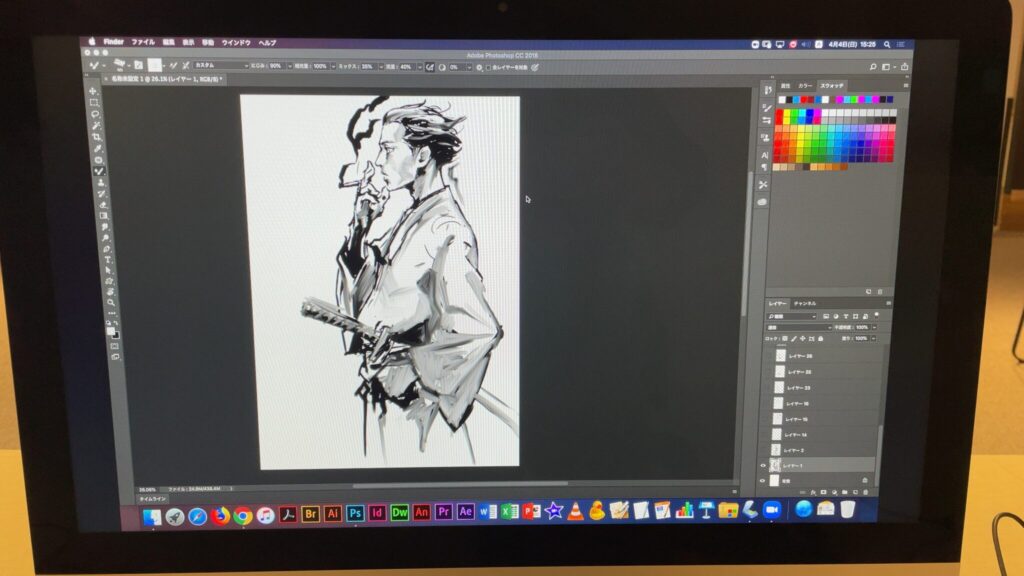Image resolution: width=1024 pixels, height=576 pixels.
Task: Open Adobe InDesign from the Dock
Action: (377, 513)
